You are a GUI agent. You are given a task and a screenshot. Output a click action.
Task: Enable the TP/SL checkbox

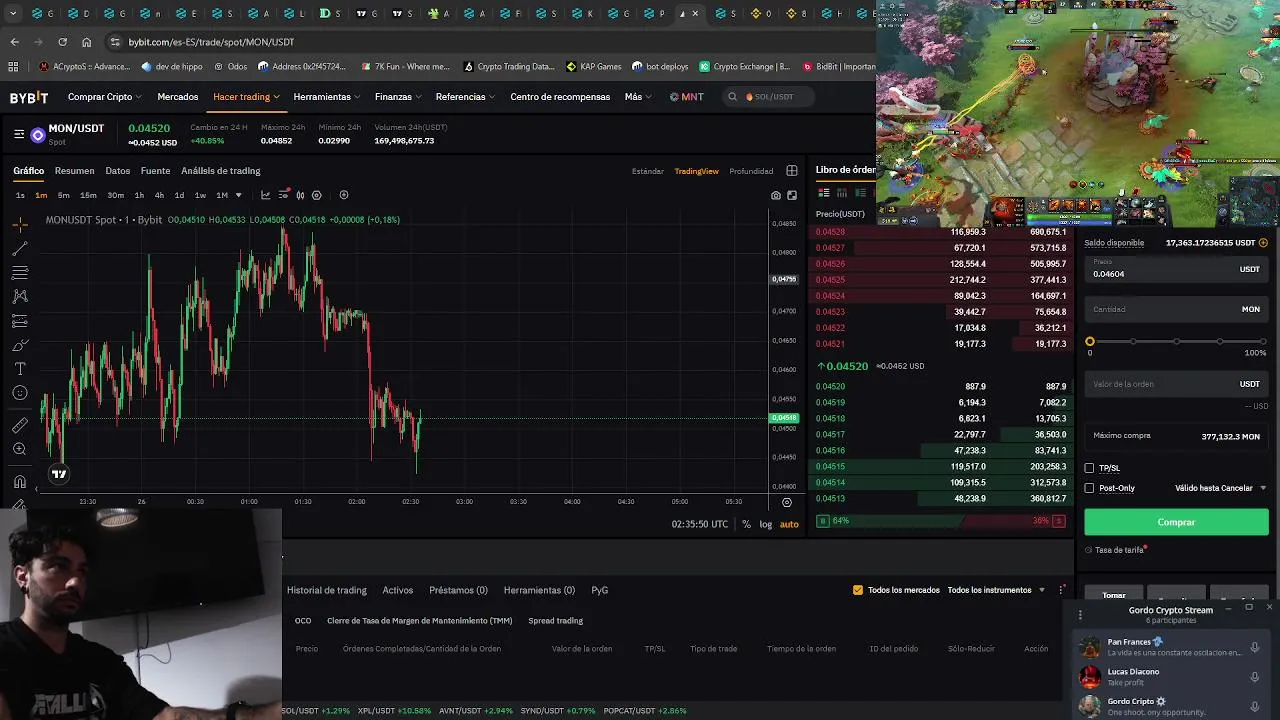1090,468
